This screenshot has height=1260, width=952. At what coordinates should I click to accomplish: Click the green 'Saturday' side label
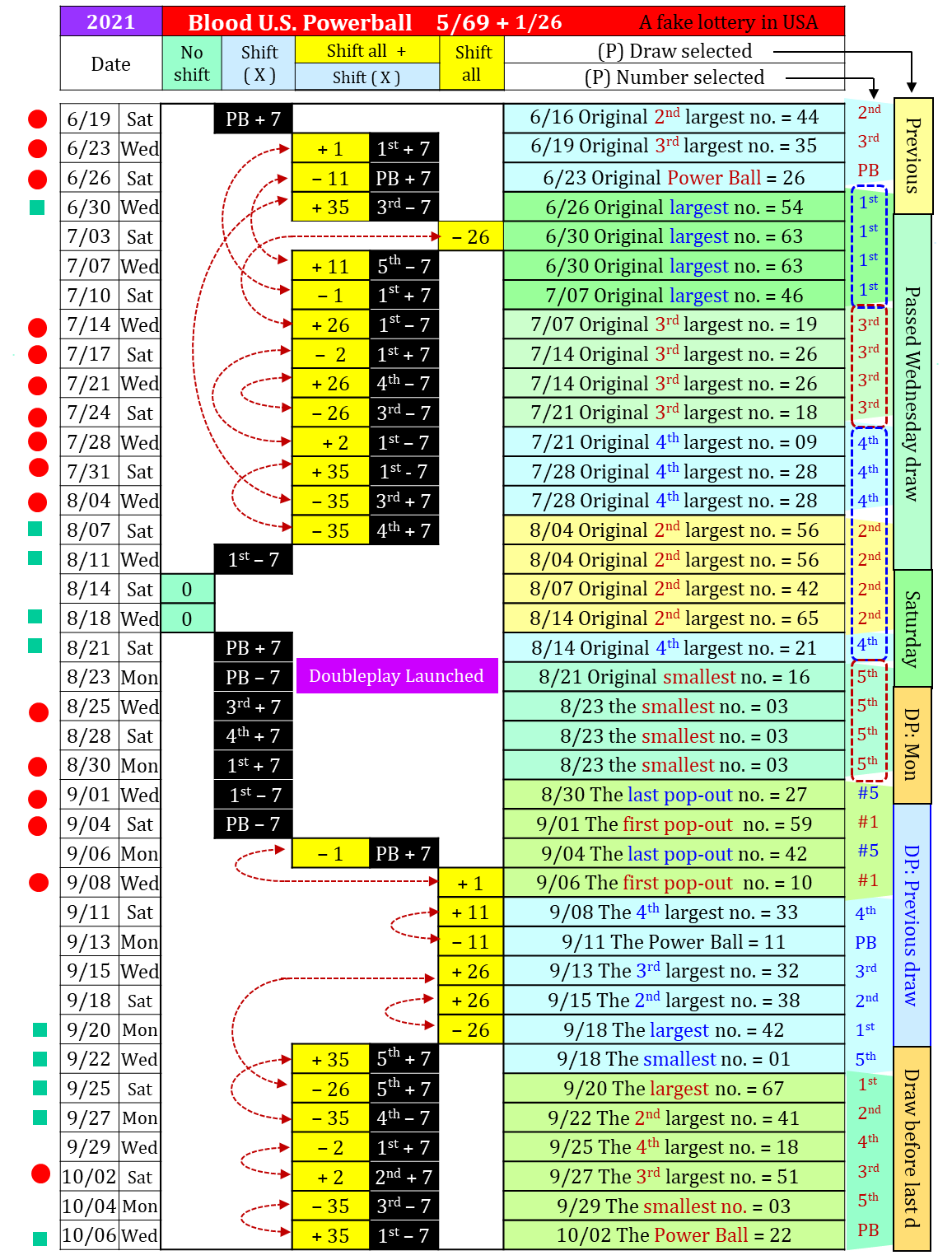912,628
